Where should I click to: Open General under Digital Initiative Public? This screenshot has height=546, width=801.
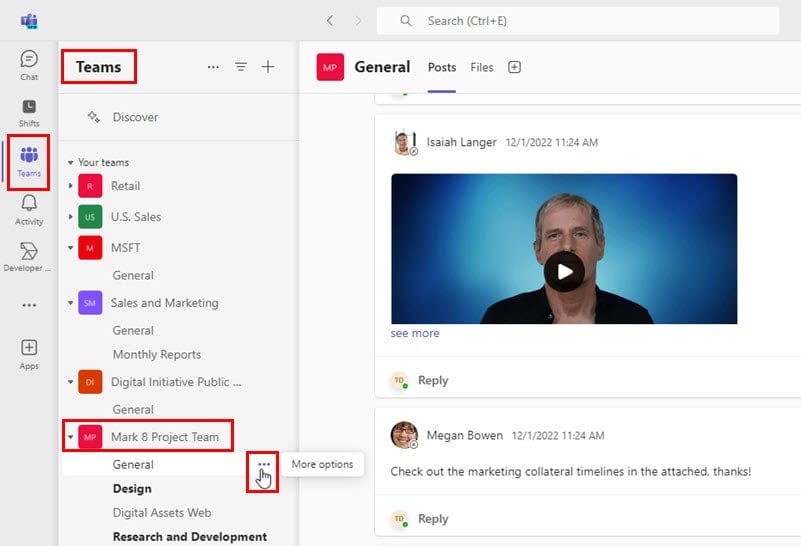tap(133, 410)
